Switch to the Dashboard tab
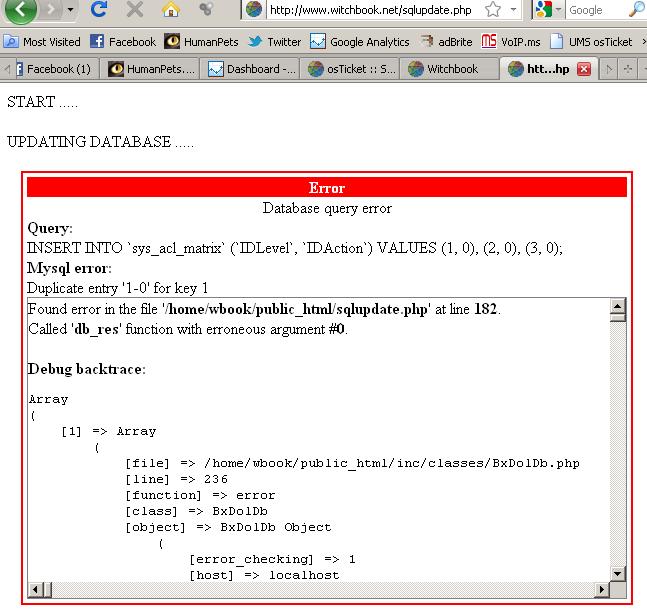 pyautogui.click(x=250, y=69)
